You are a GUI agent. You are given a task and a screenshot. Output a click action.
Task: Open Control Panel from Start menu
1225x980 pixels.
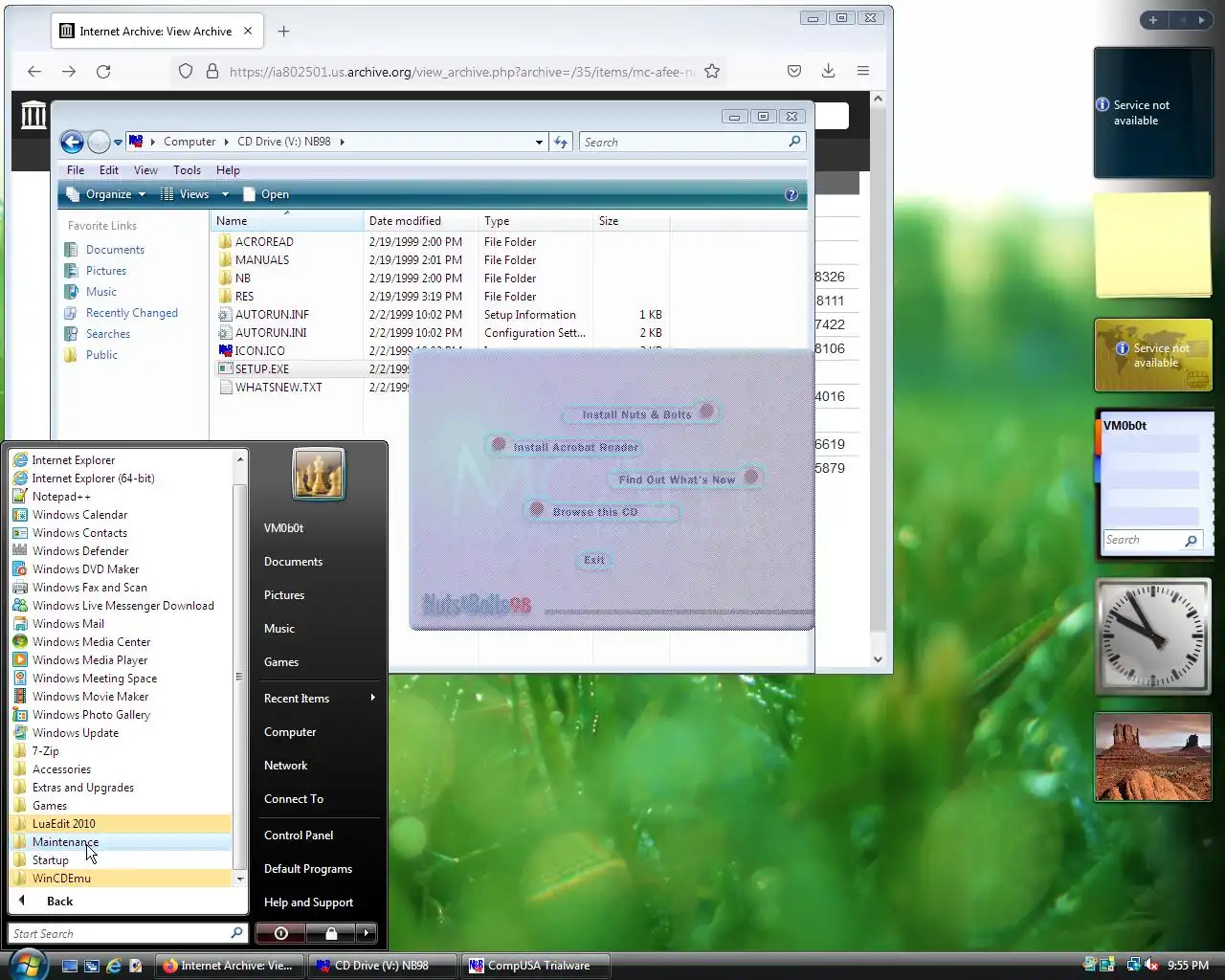click(x=299, y=835)
